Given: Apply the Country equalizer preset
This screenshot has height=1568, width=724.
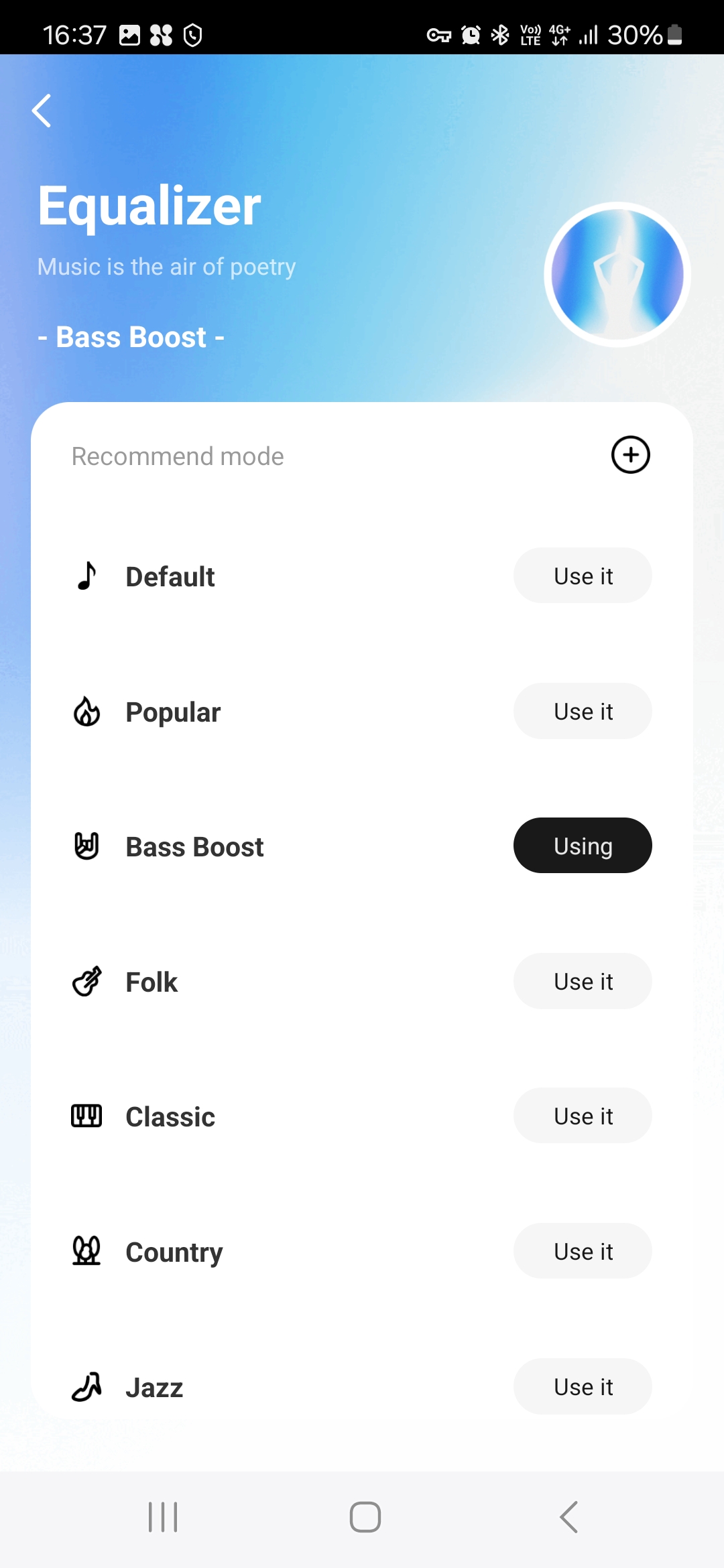Looking at the screenshot, I should 583,1251.
